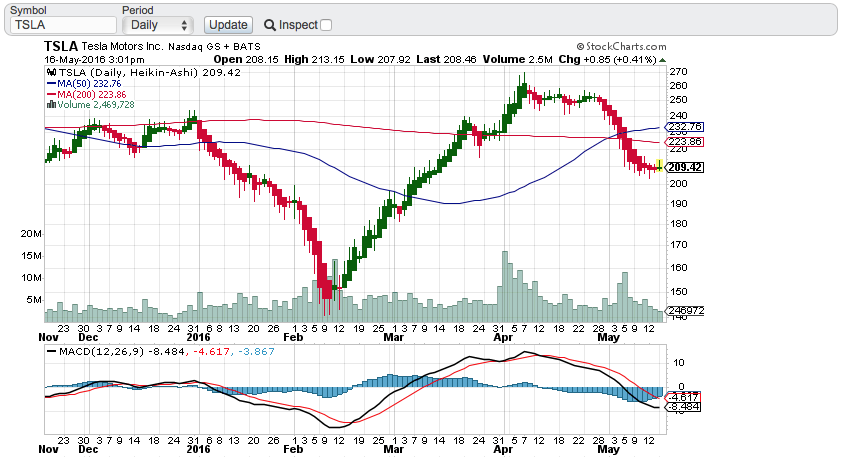Enable the Inspect checkbox
This screenshot has height=462, width=844.
(326, 25)
